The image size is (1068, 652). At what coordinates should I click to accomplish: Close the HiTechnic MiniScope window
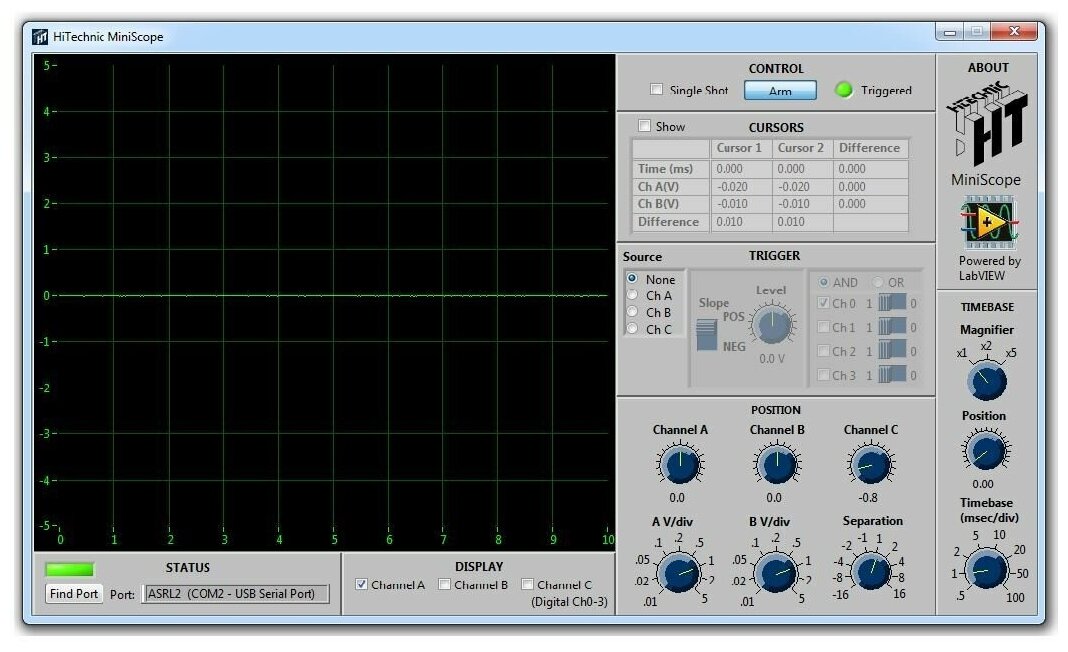coord(1014,31)
